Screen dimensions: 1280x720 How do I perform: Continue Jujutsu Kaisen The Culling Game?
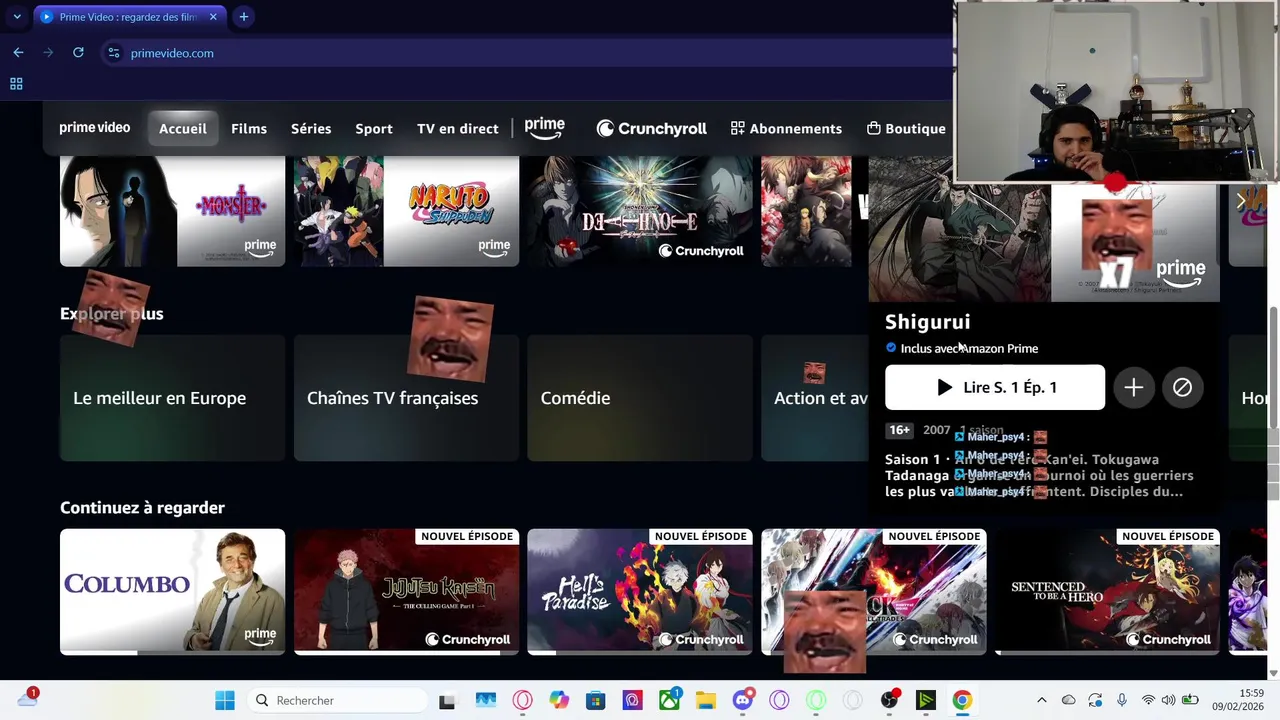[406, 592]
